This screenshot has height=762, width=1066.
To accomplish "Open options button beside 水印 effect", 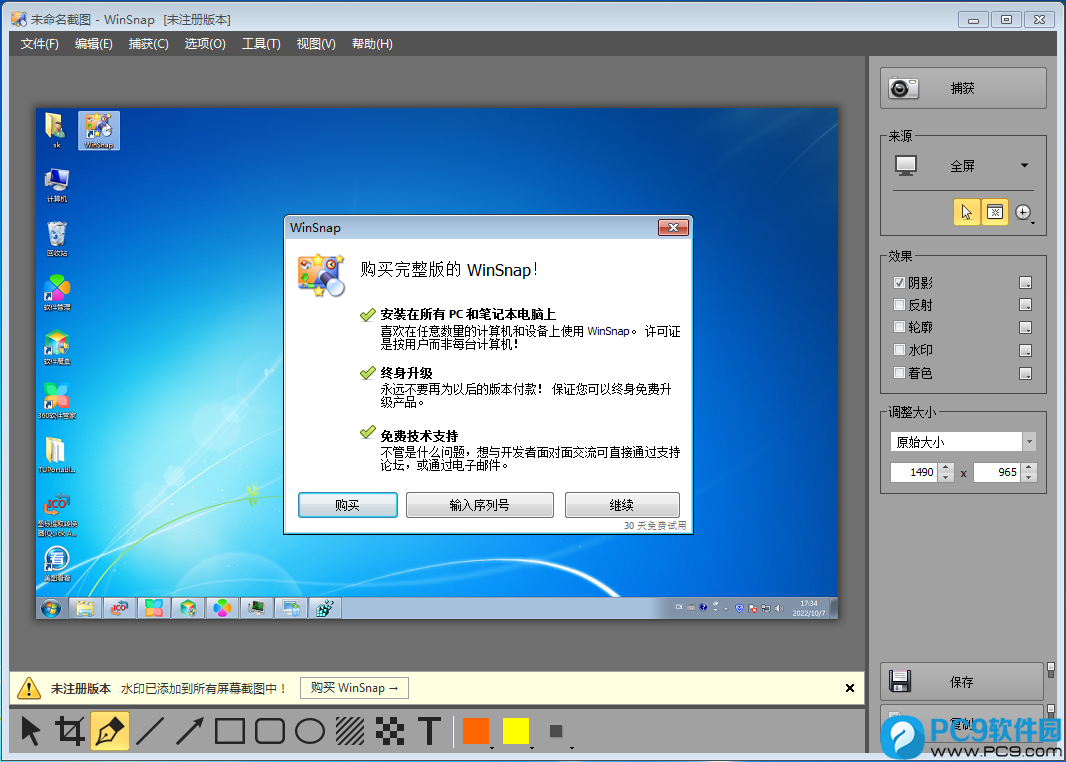I will [x=1026, y=350].
